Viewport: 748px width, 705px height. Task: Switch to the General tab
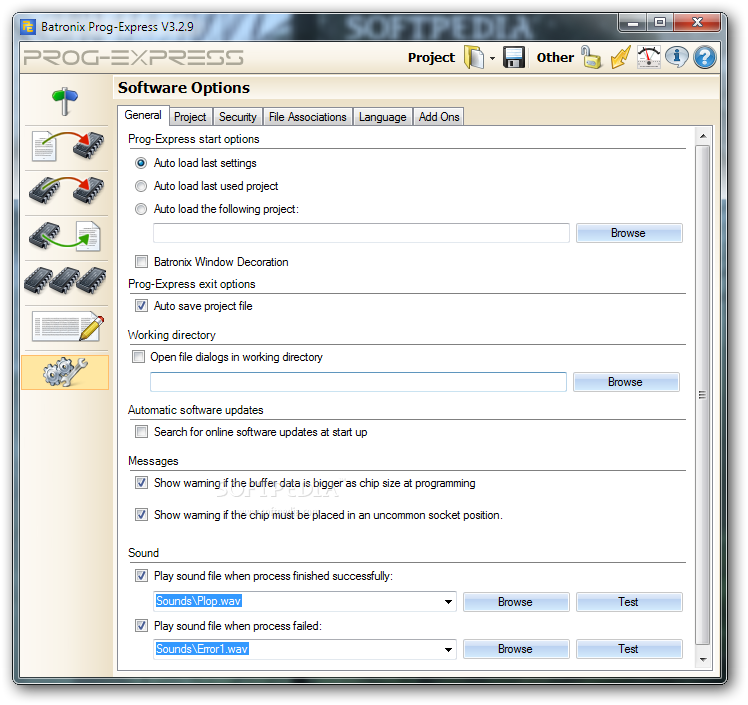(x=143, y=115)
